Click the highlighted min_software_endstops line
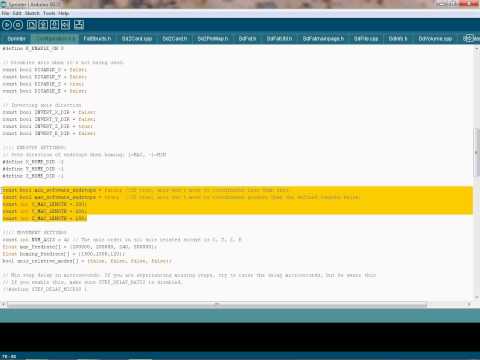 pyautogui.click(x=145, y=190)
